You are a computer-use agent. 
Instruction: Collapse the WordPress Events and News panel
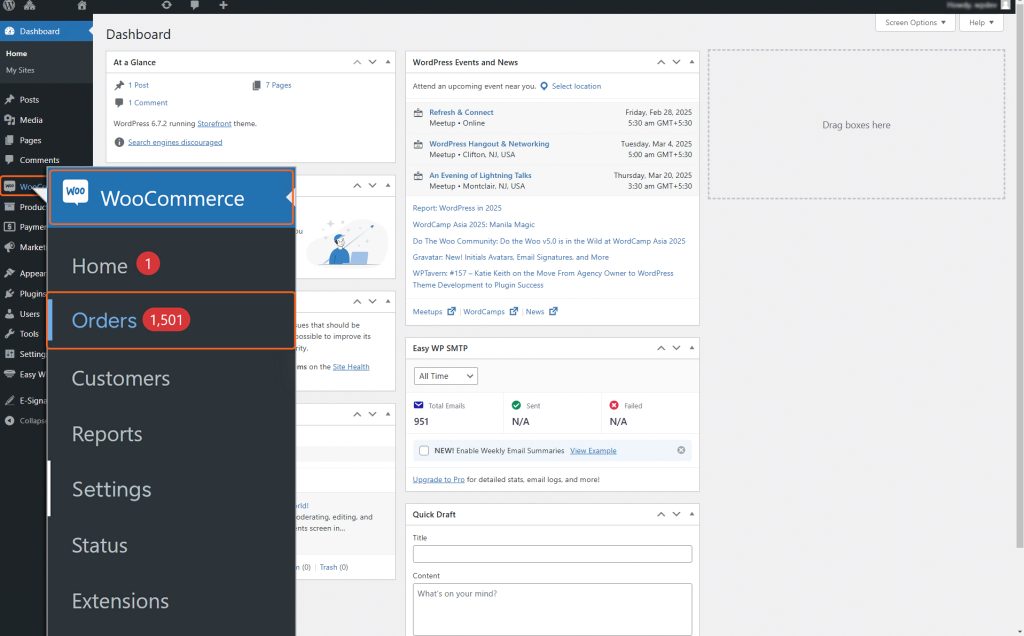(x=690, y=62)
